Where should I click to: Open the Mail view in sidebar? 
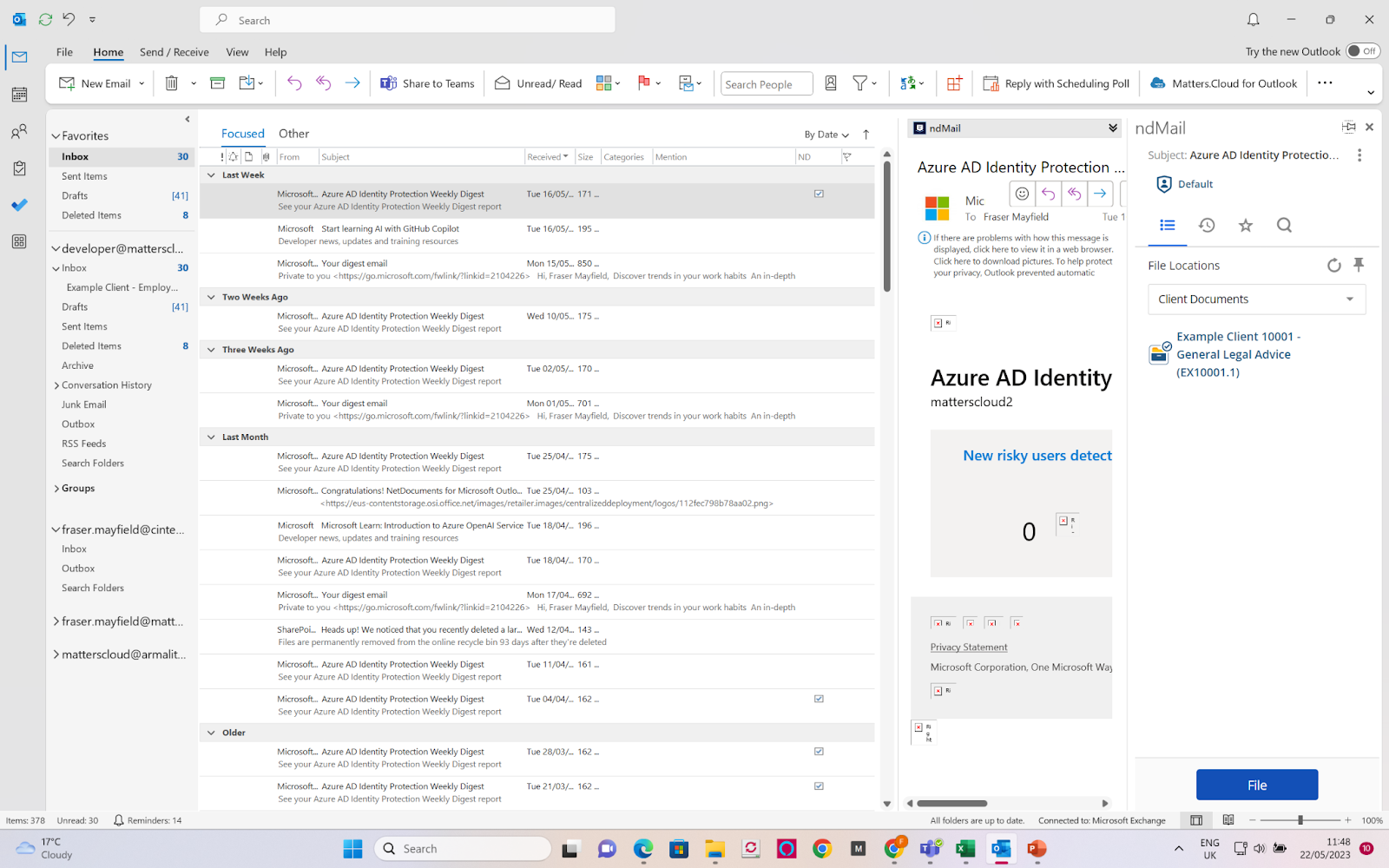(x=19, y=57)
